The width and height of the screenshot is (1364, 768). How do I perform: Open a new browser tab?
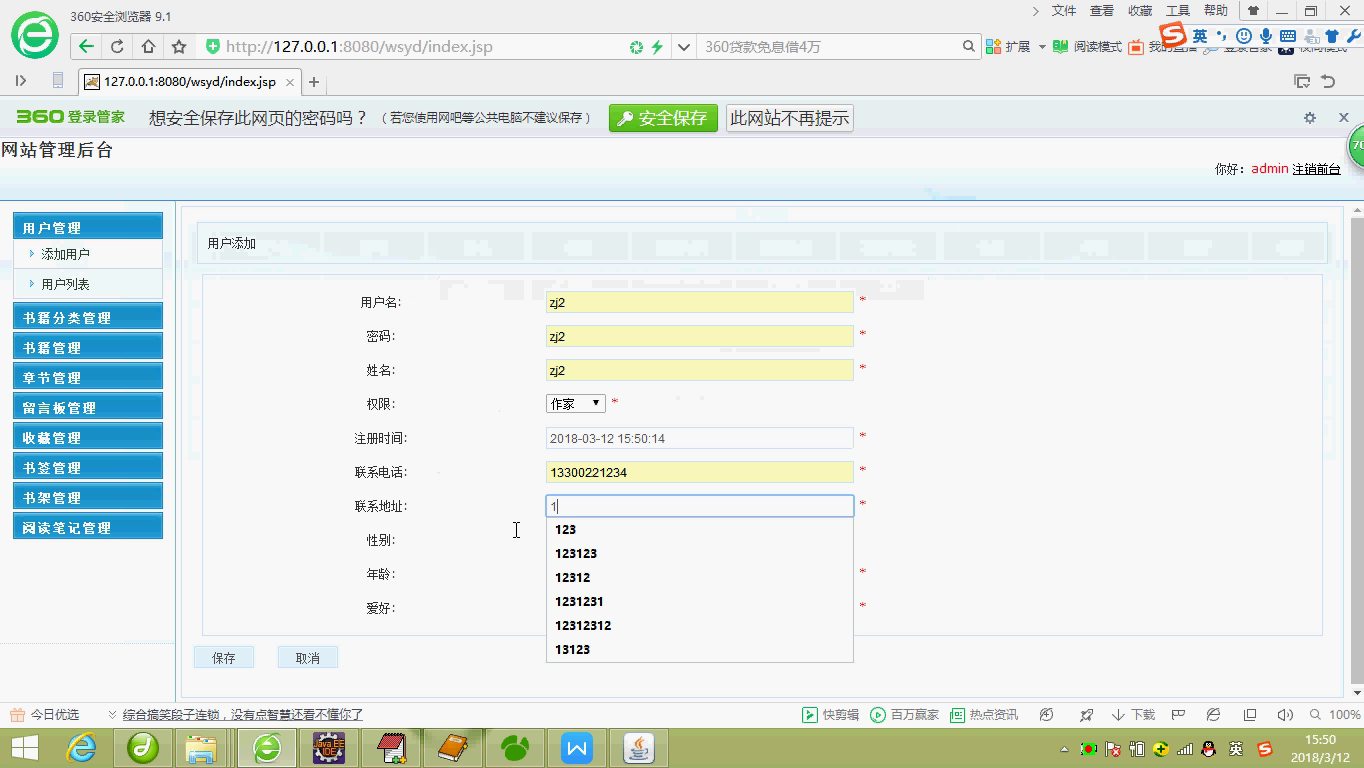[x=314, y=82]
